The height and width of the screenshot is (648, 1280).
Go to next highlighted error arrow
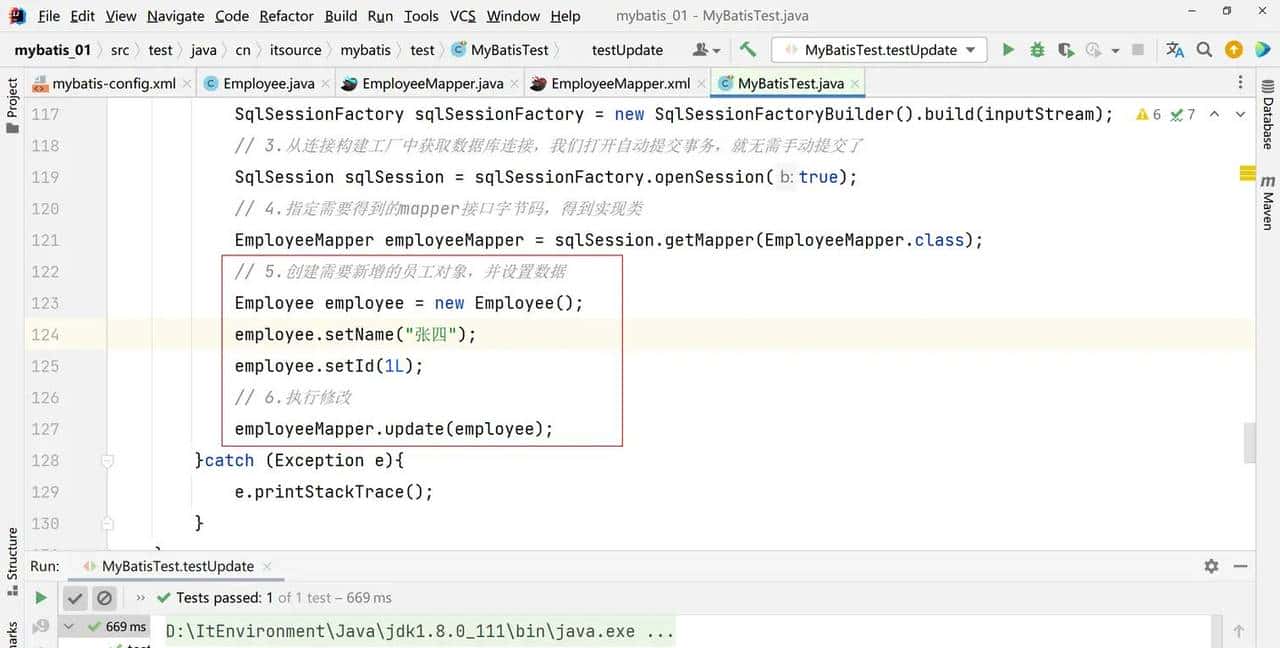[1241, 114]
